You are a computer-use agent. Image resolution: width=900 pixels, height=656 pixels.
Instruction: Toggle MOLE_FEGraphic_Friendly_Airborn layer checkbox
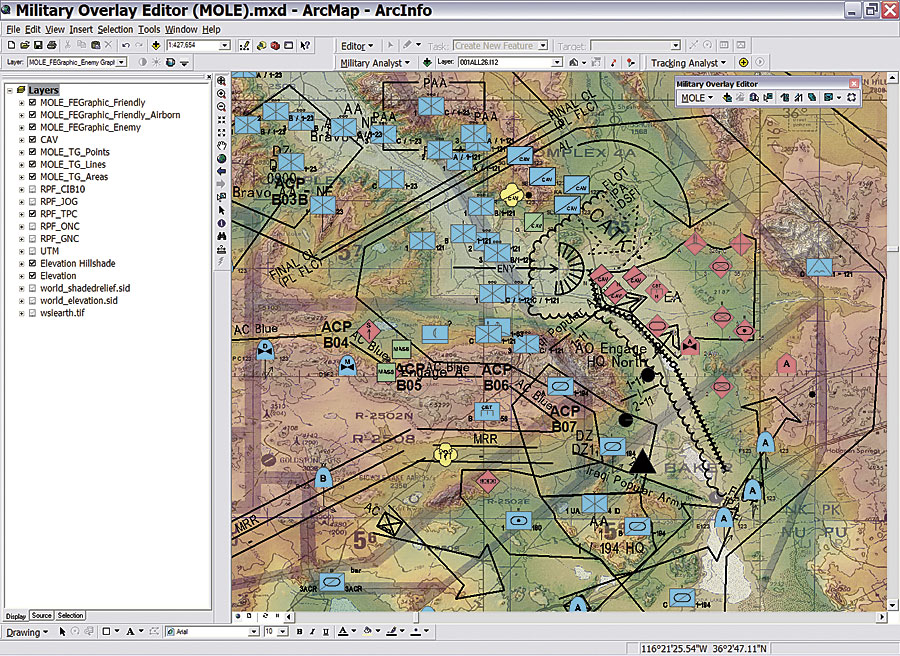click(x=33, y=115)
